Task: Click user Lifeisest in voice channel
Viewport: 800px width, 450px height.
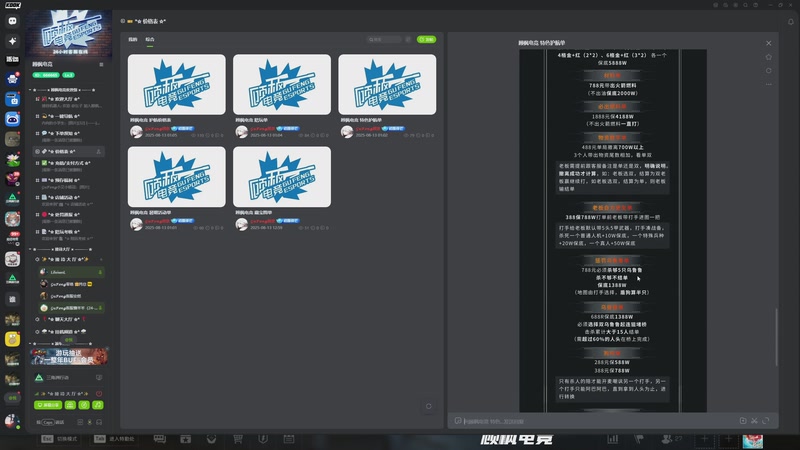Action: (71, 272)
